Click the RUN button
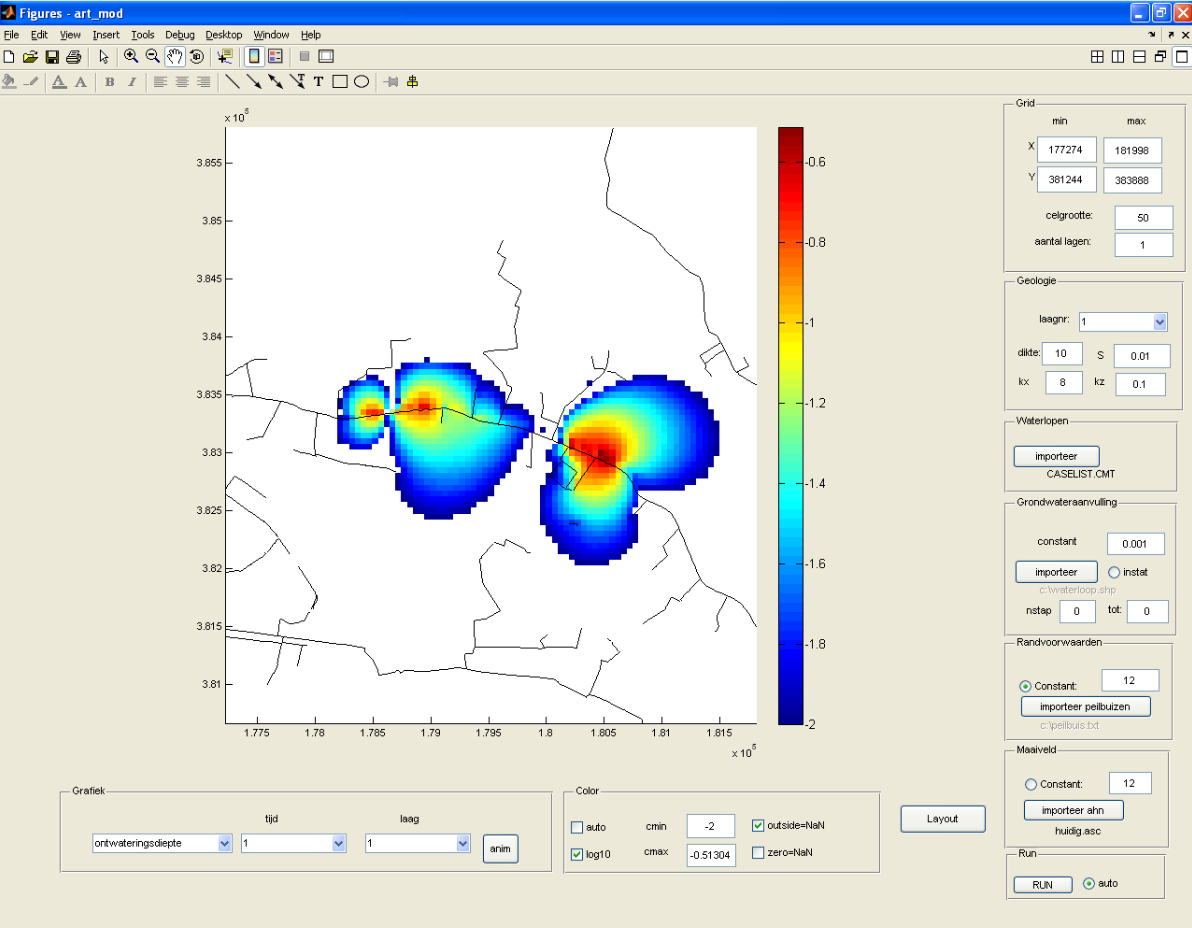The height and width of the screenshot is (928, 1192). point(1042,885)
